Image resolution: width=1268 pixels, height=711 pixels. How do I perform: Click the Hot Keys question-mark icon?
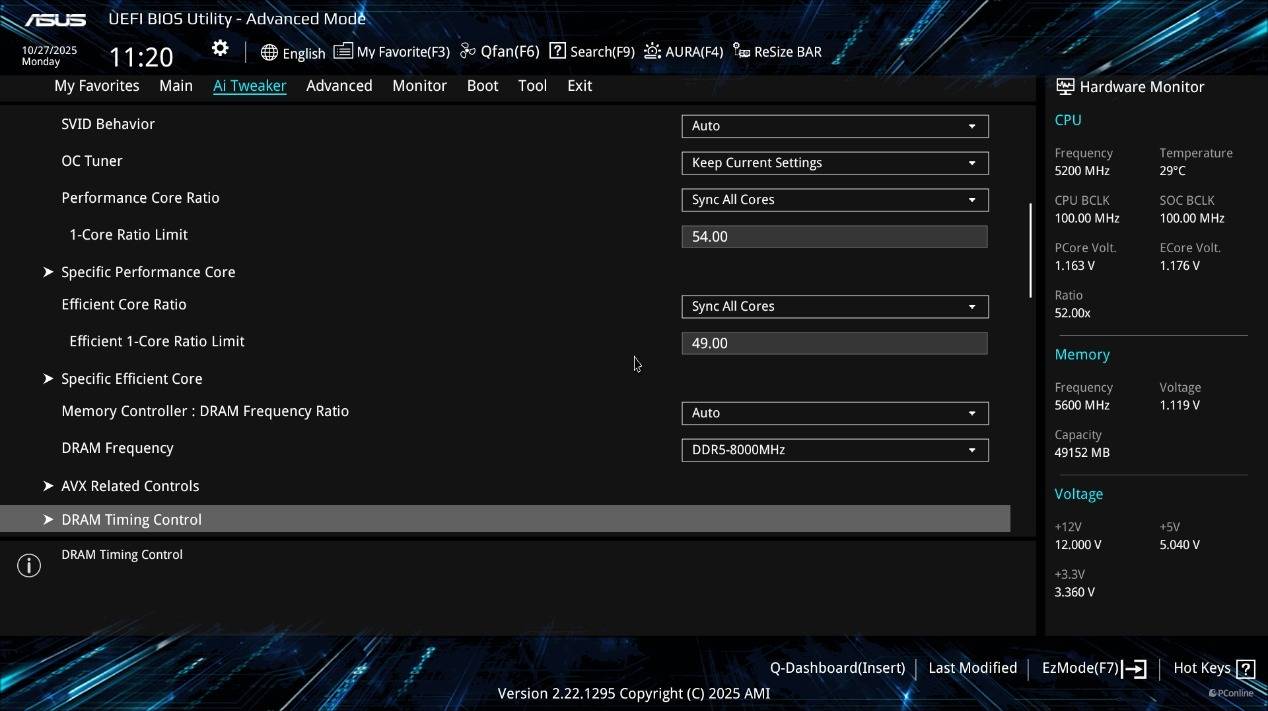point(1246,669)
